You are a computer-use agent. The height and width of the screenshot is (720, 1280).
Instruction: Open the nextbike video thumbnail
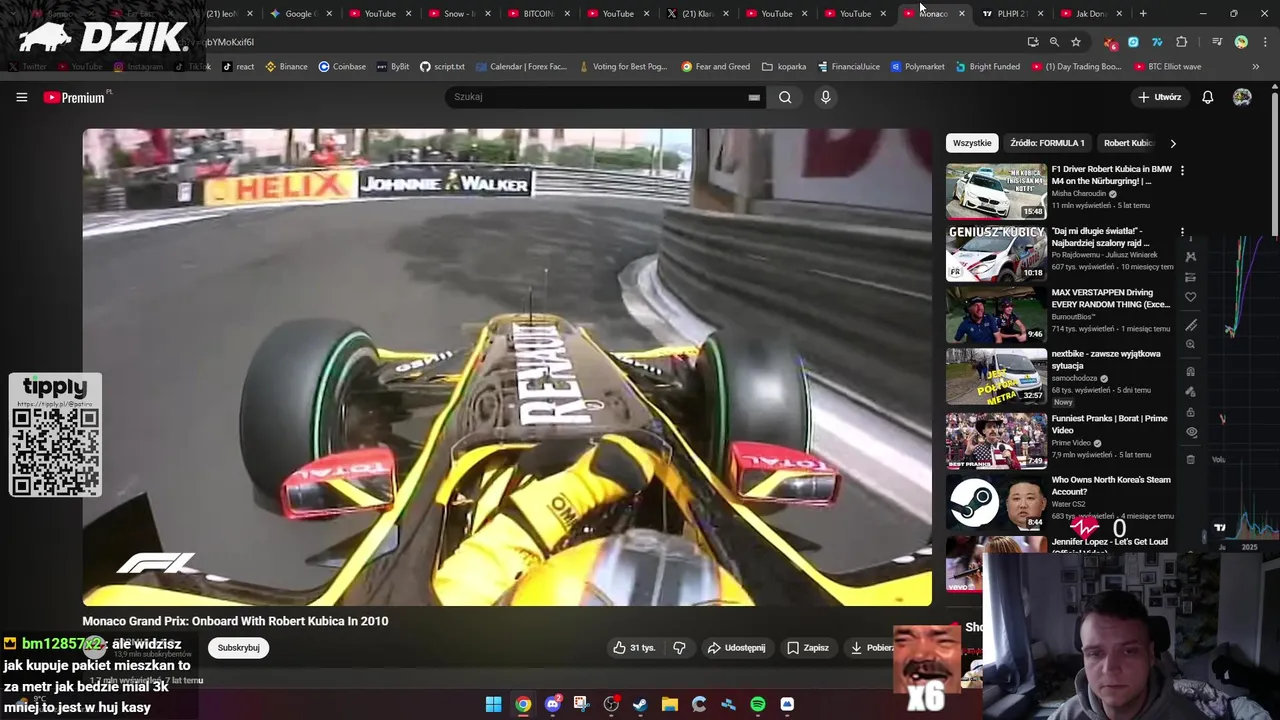pyautogui.click(x=996, y=376)
